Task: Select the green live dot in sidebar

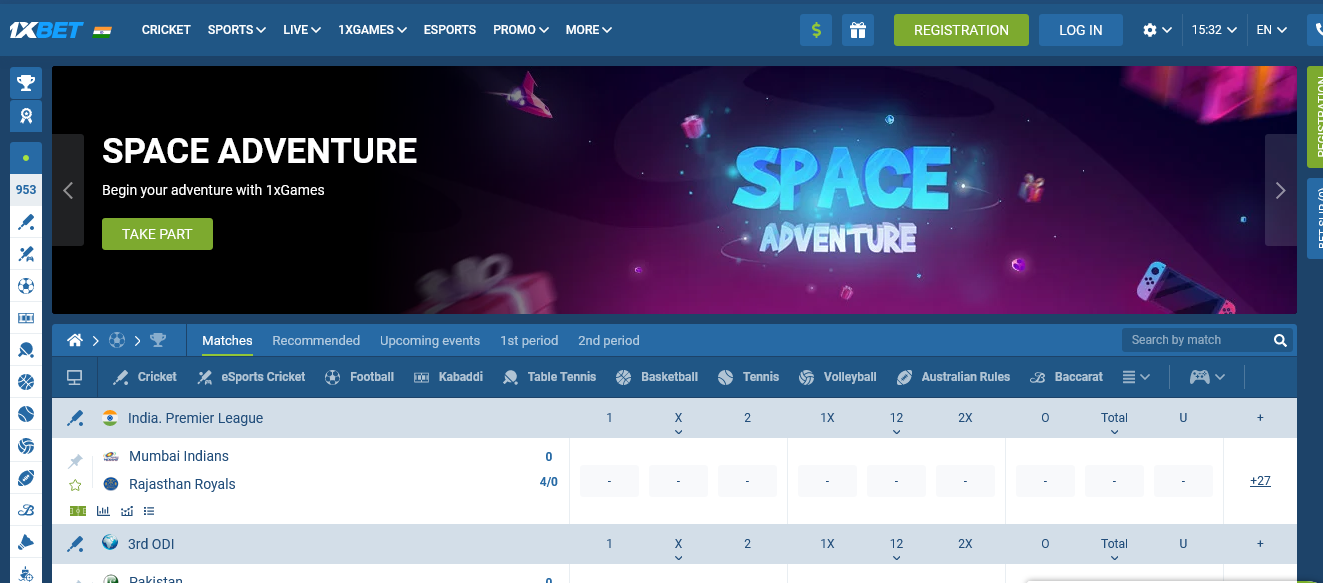Action: click(26, 157)
